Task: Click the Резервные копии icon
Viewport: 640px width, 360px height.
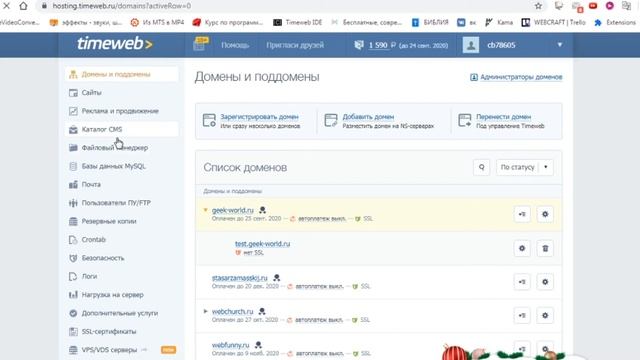Action: point(73,221)
